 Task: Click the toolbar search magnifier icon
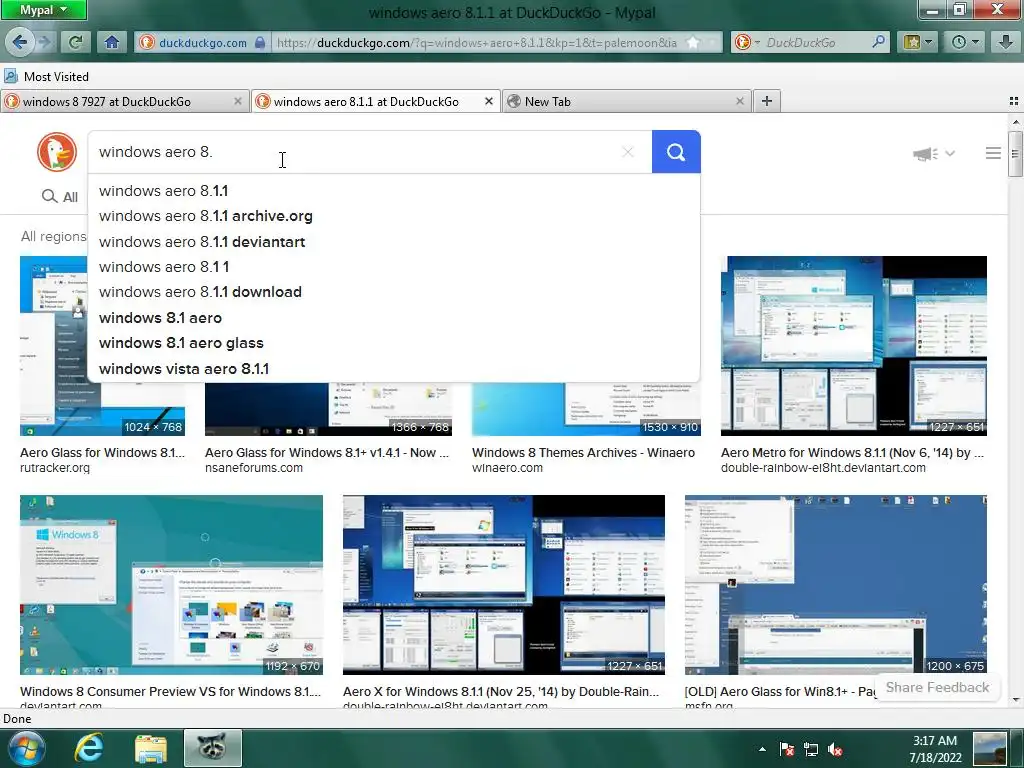[x=879, y=42]
